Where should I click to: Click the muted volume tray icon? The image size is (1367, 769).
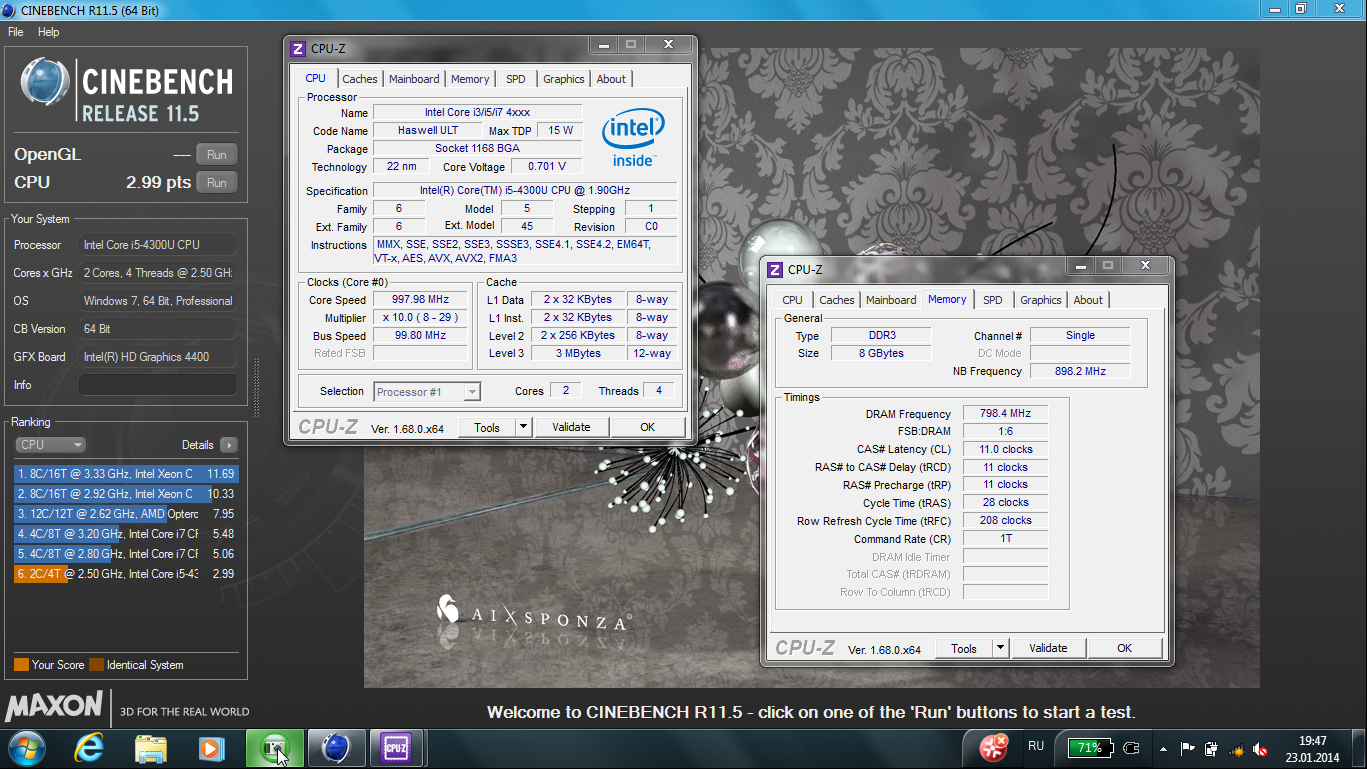pos(1260,748)
